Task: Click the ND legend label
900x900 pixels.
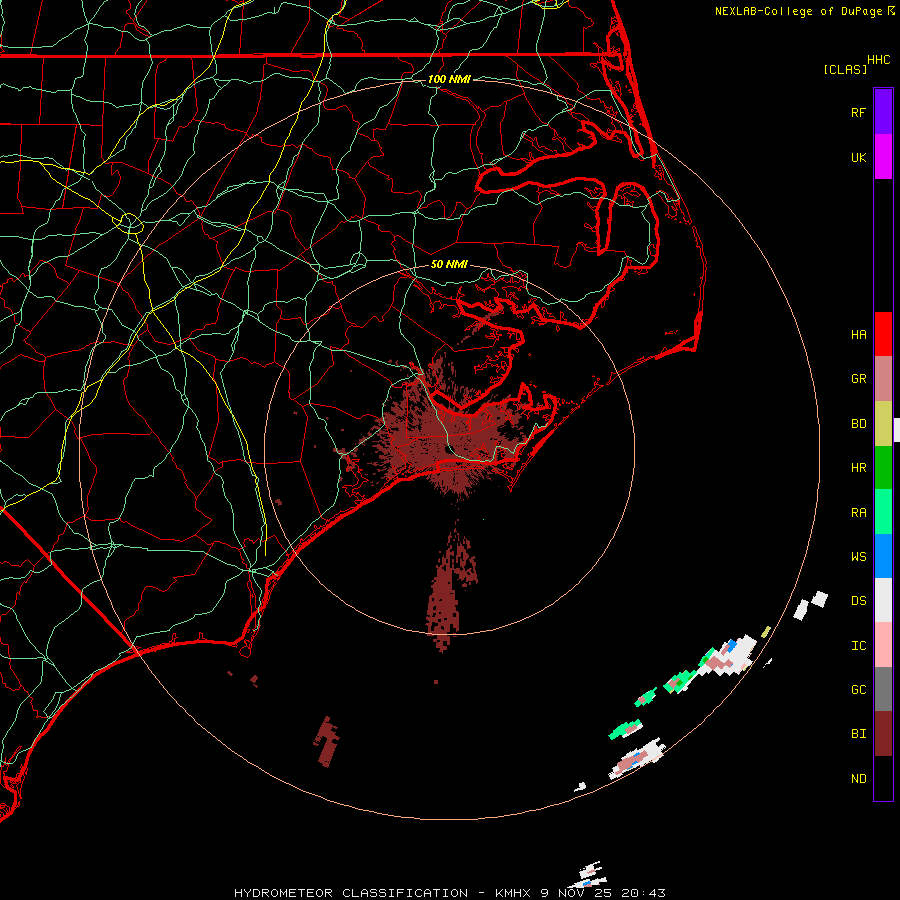Action: tap(858, 779)
